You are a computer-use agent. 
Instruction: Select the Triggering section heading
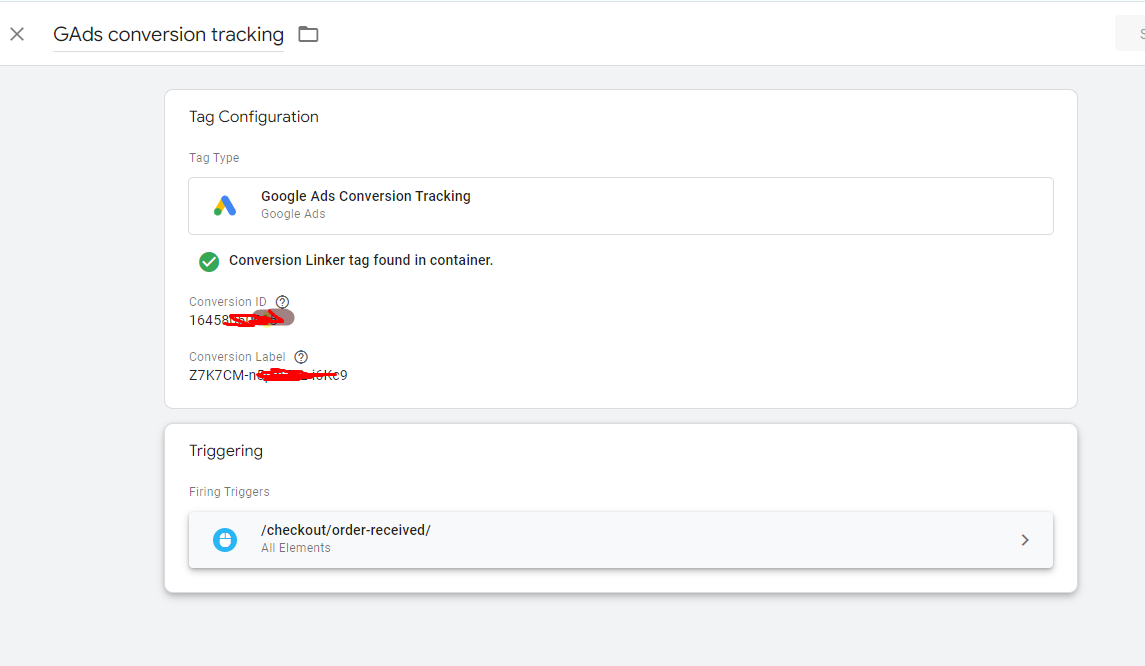point(226,451)
